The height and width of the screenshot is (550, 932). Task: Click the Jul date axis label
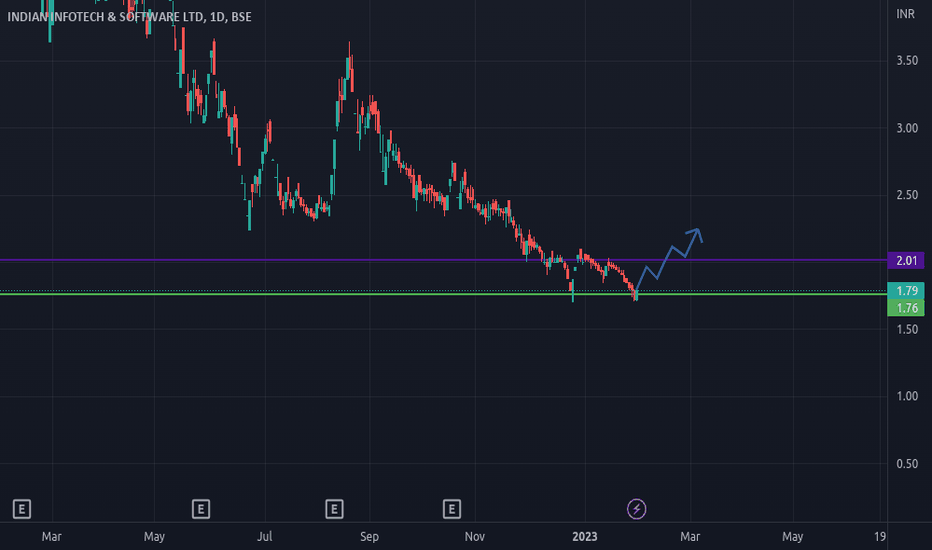tap(265, 536)
